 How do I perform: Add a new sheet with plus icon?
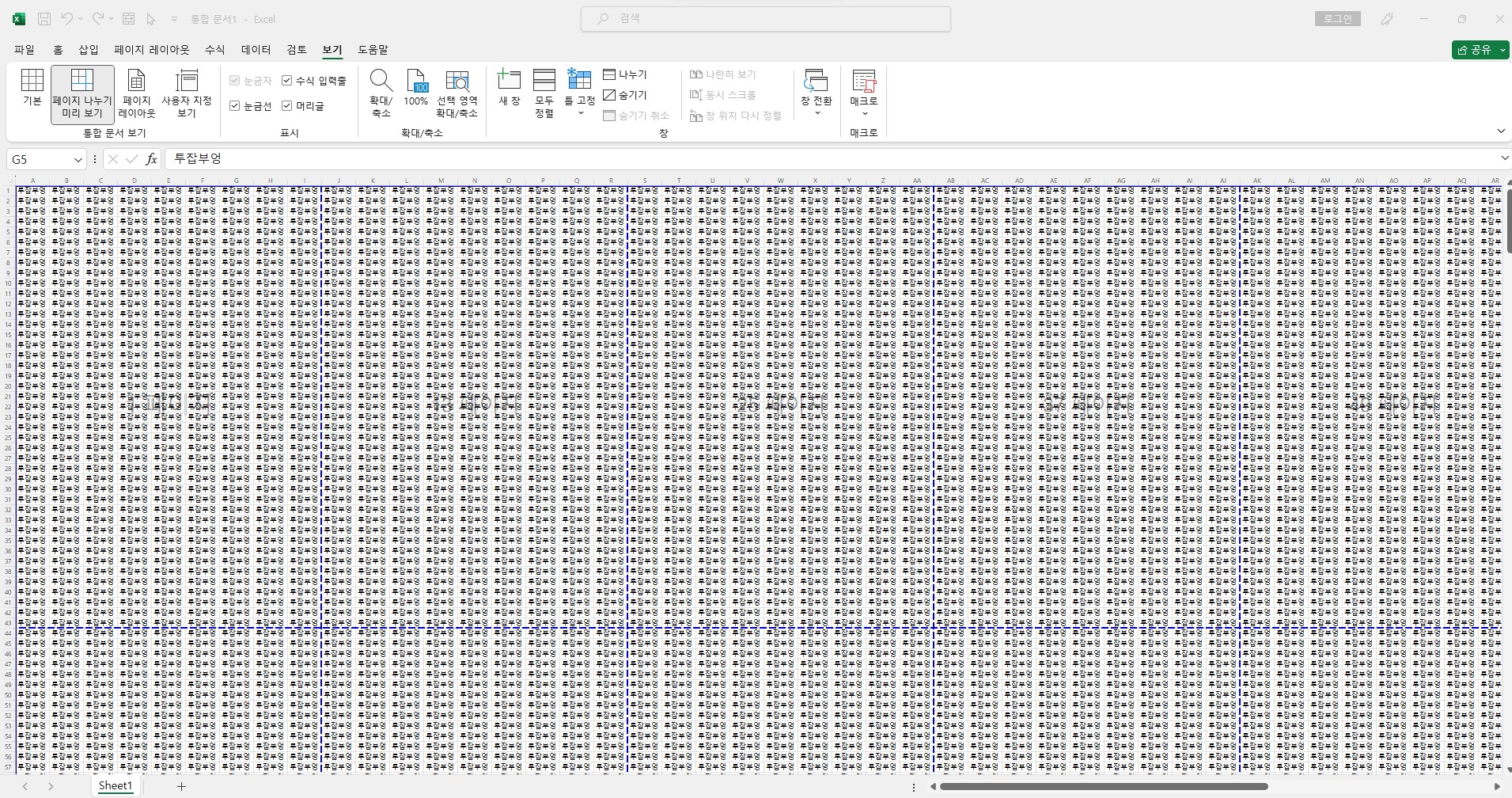181,786
